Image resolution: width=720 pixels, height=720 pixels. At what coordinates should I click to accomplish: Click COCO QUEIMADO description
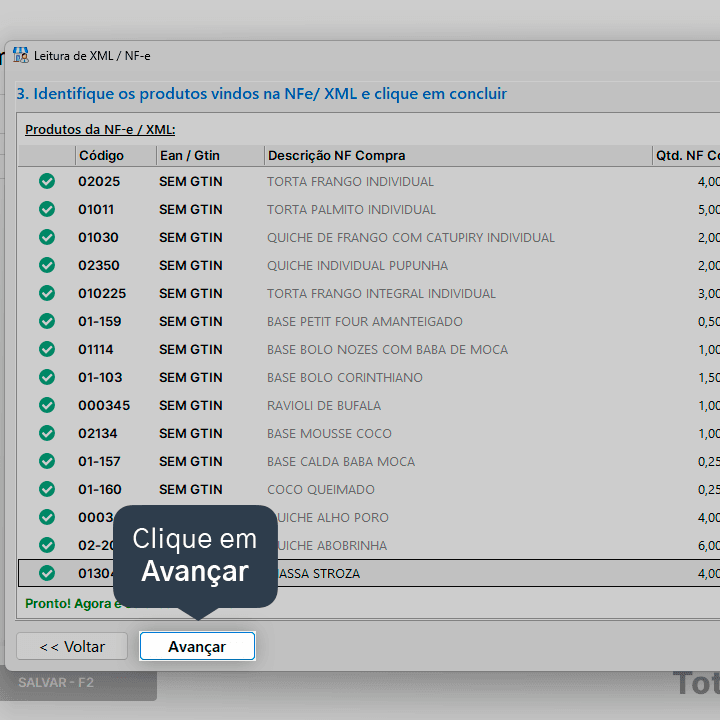321,489
